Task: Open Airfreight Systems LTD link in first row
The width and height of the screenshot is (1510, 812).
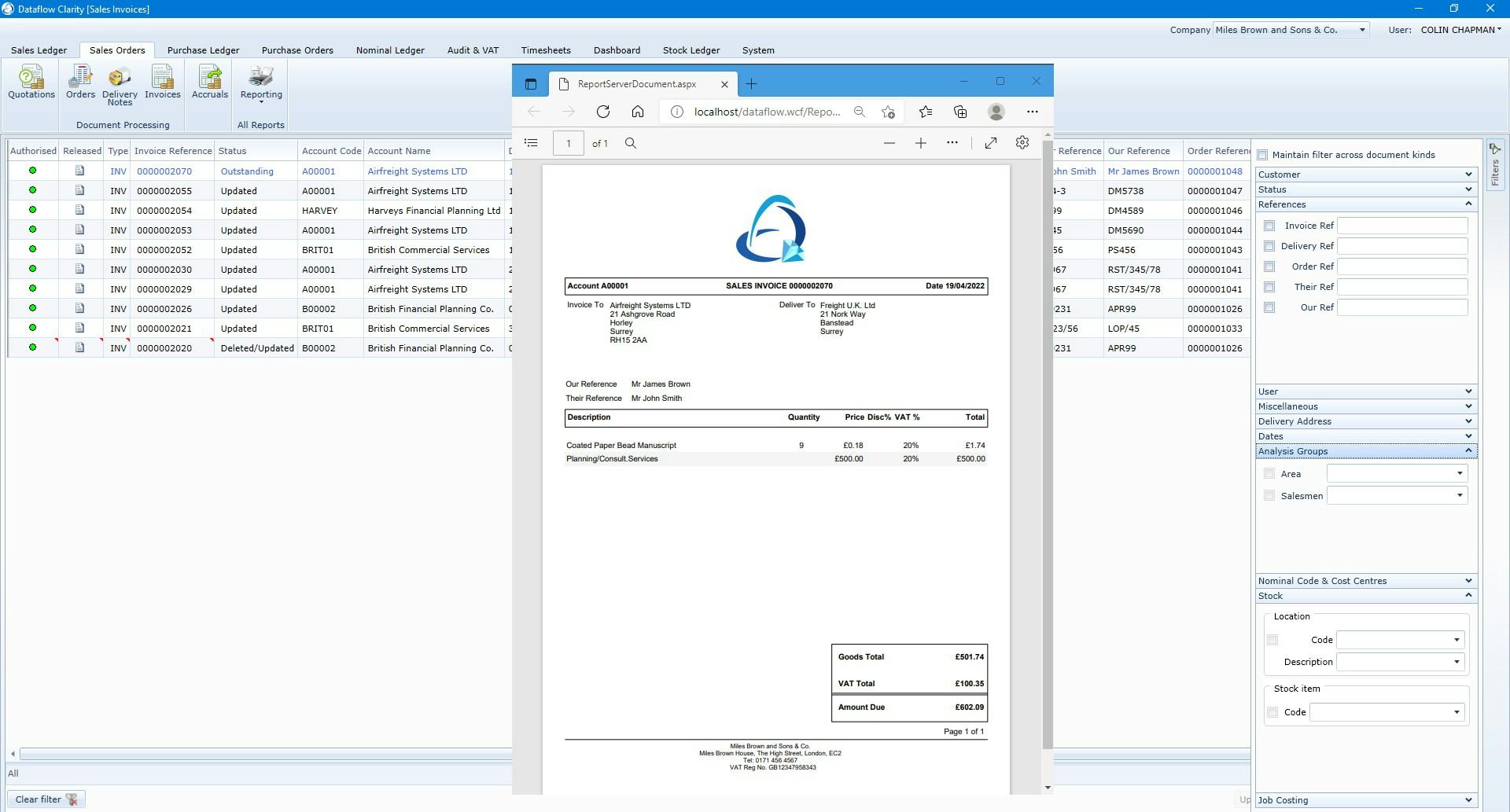Action: 418,171
